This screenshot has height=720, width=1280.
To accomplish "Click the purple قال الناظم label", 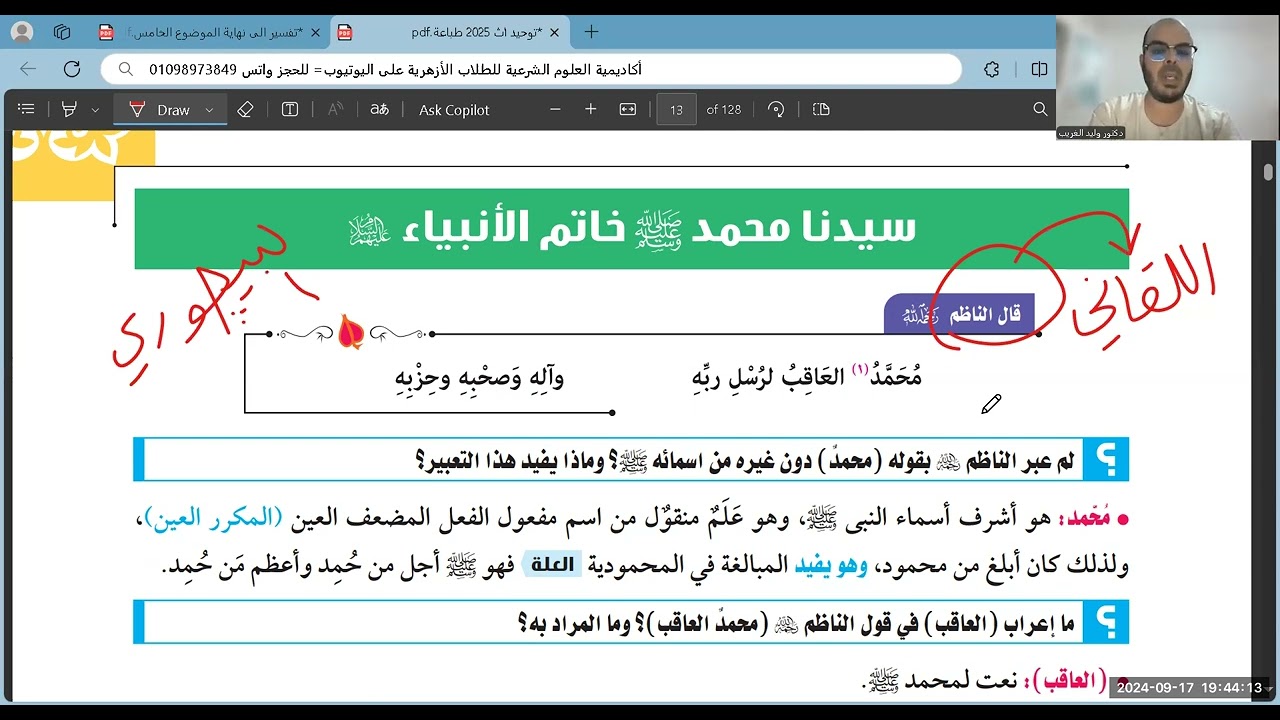I will (x=960, y=314).
